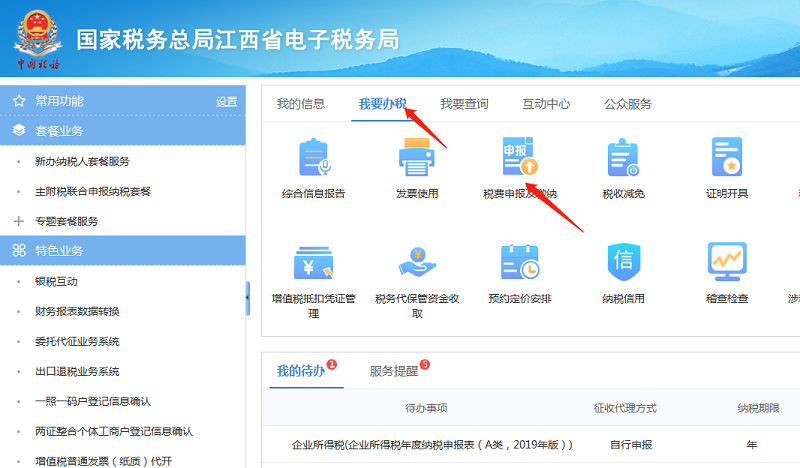
Task: Open the 证明开具 icon
Action: click(727, 157)
